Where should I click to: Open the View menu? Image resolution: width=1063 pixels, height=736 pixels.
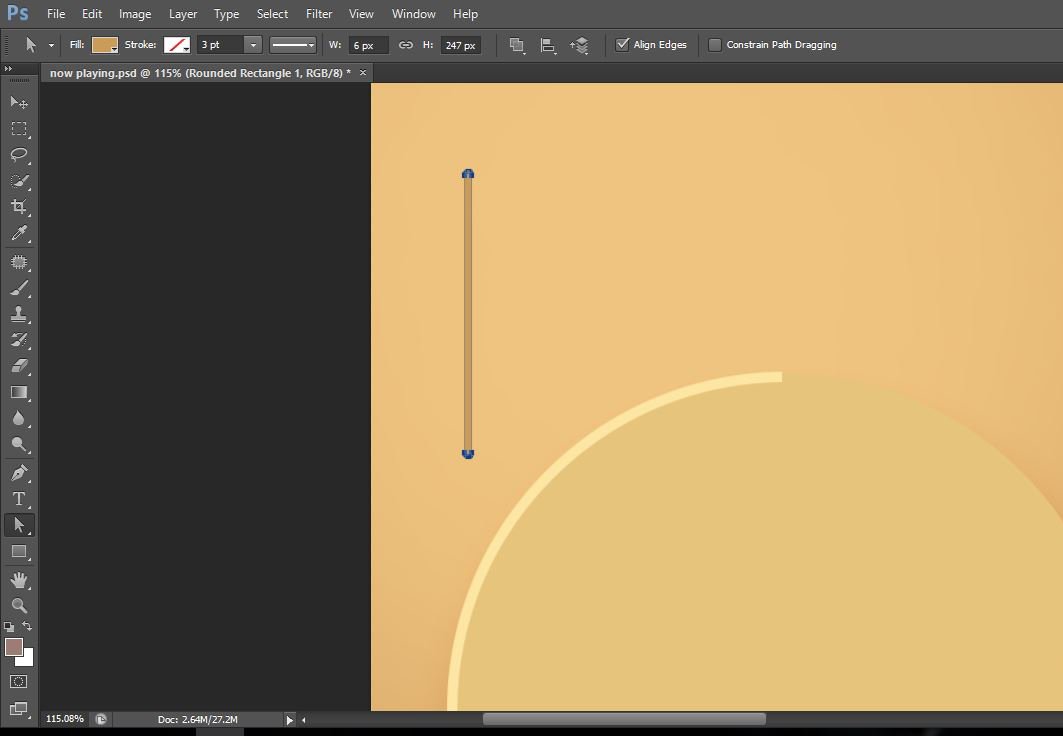pos(361,14)
